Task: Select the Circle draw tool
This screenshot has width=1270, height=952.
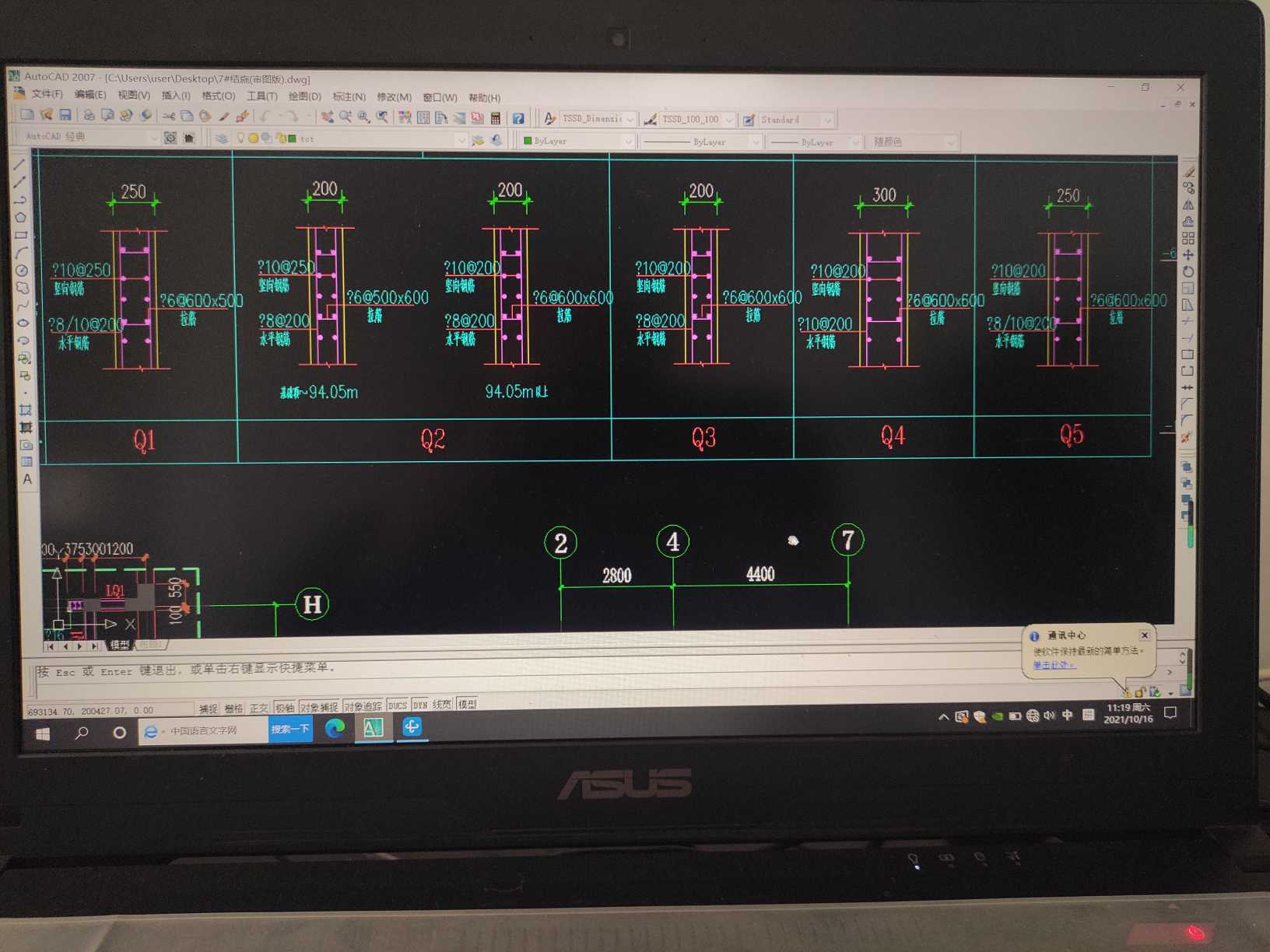Action: click(x=22, y=270)
